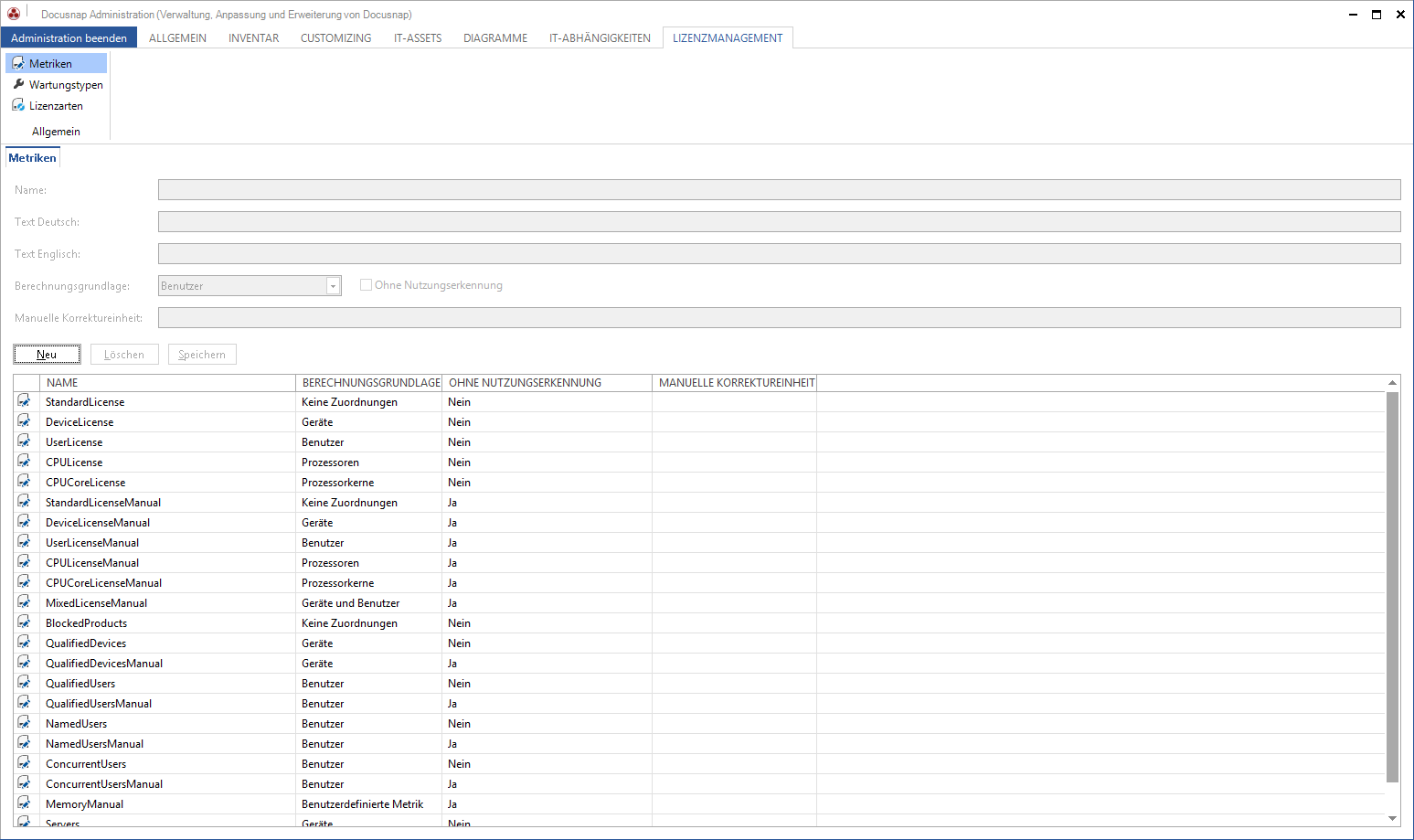Sort by the NAME column header
1414x840 pixels.
coord(167,383)
